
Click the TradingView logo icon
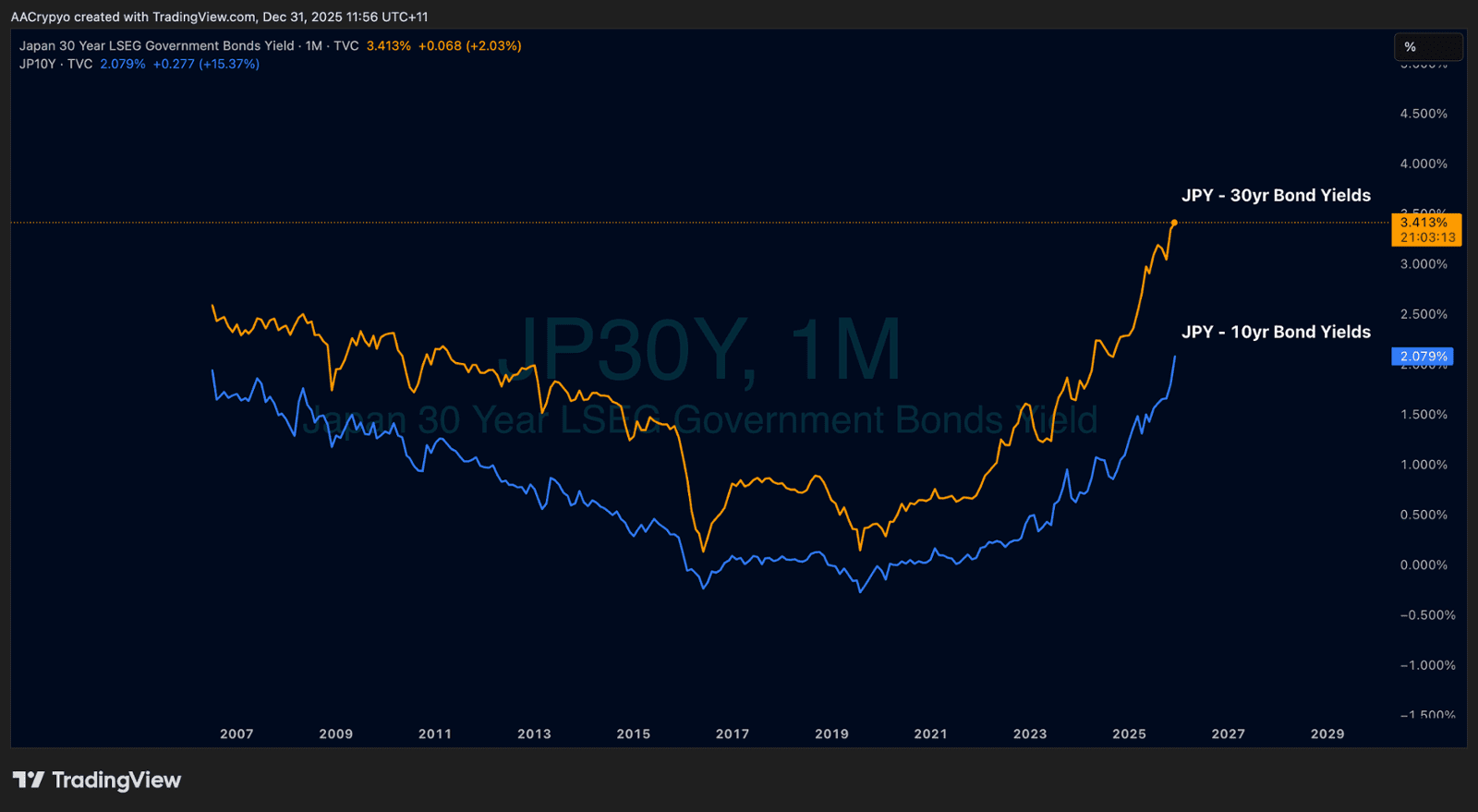(29, 781)
